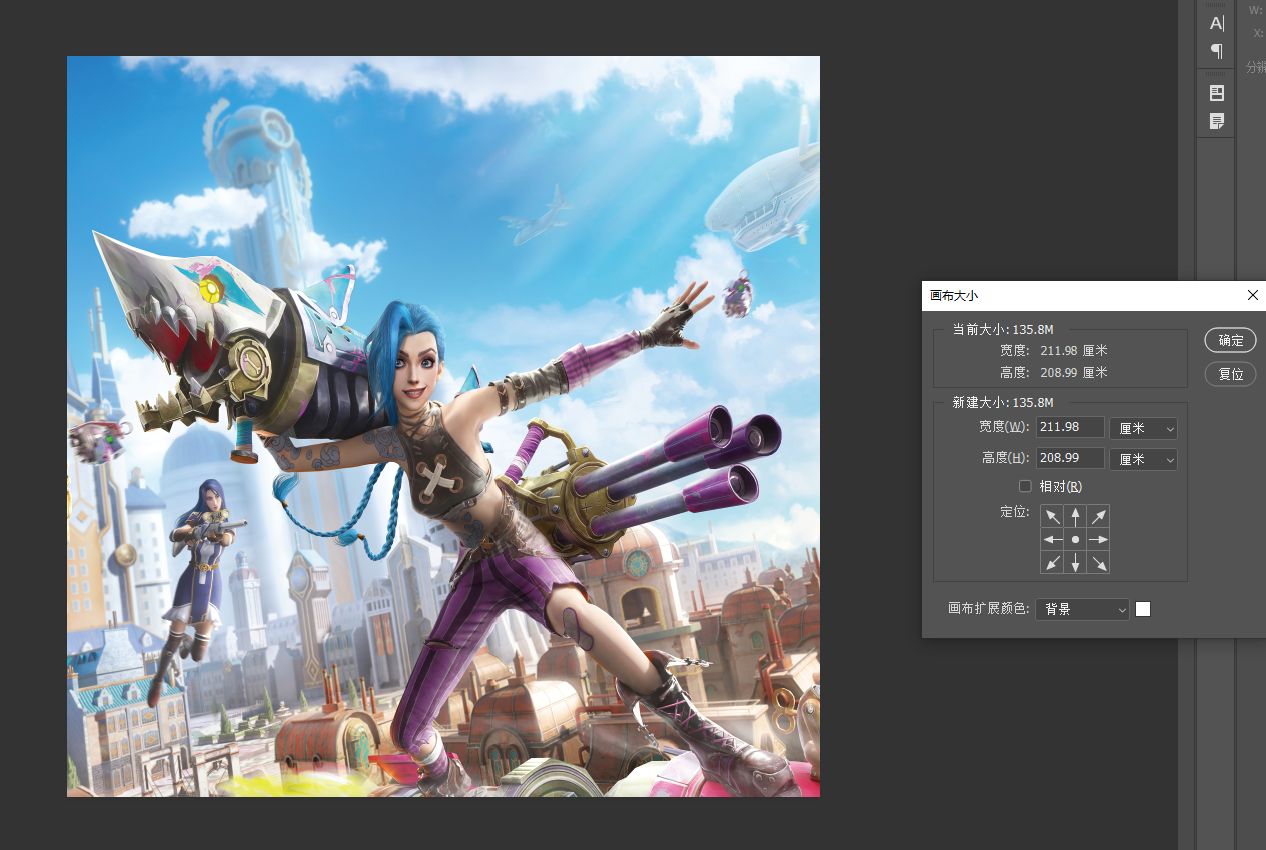Set anchor to bottom-right arrow
This screenshot has width=1266, height=850.
(x=1098, y=562)
